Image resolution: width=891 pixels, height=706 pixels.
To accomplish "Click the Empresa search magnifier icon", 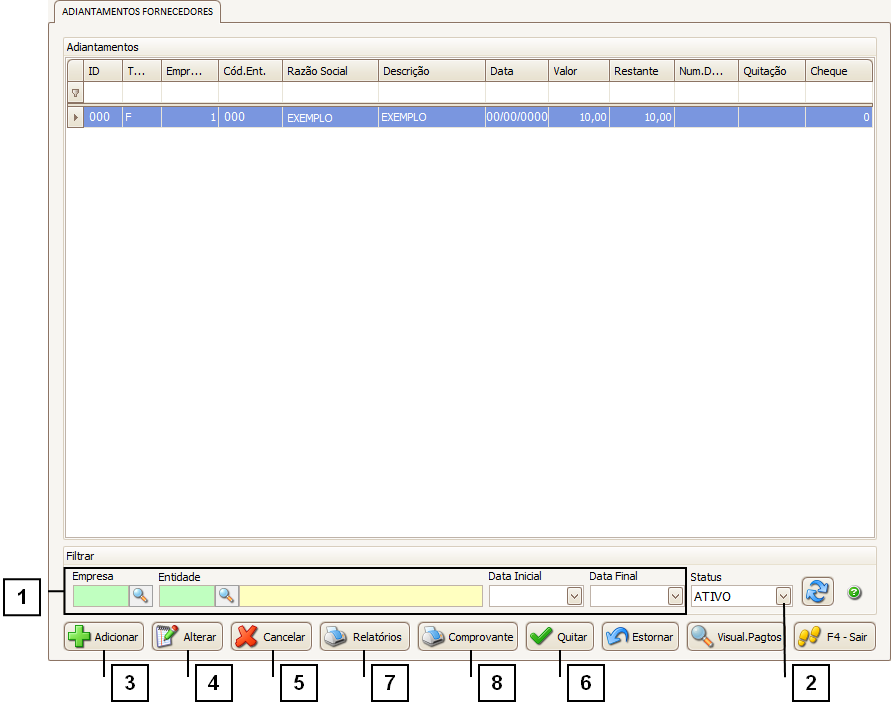I will pyautogui.click(x=141, y=596).
